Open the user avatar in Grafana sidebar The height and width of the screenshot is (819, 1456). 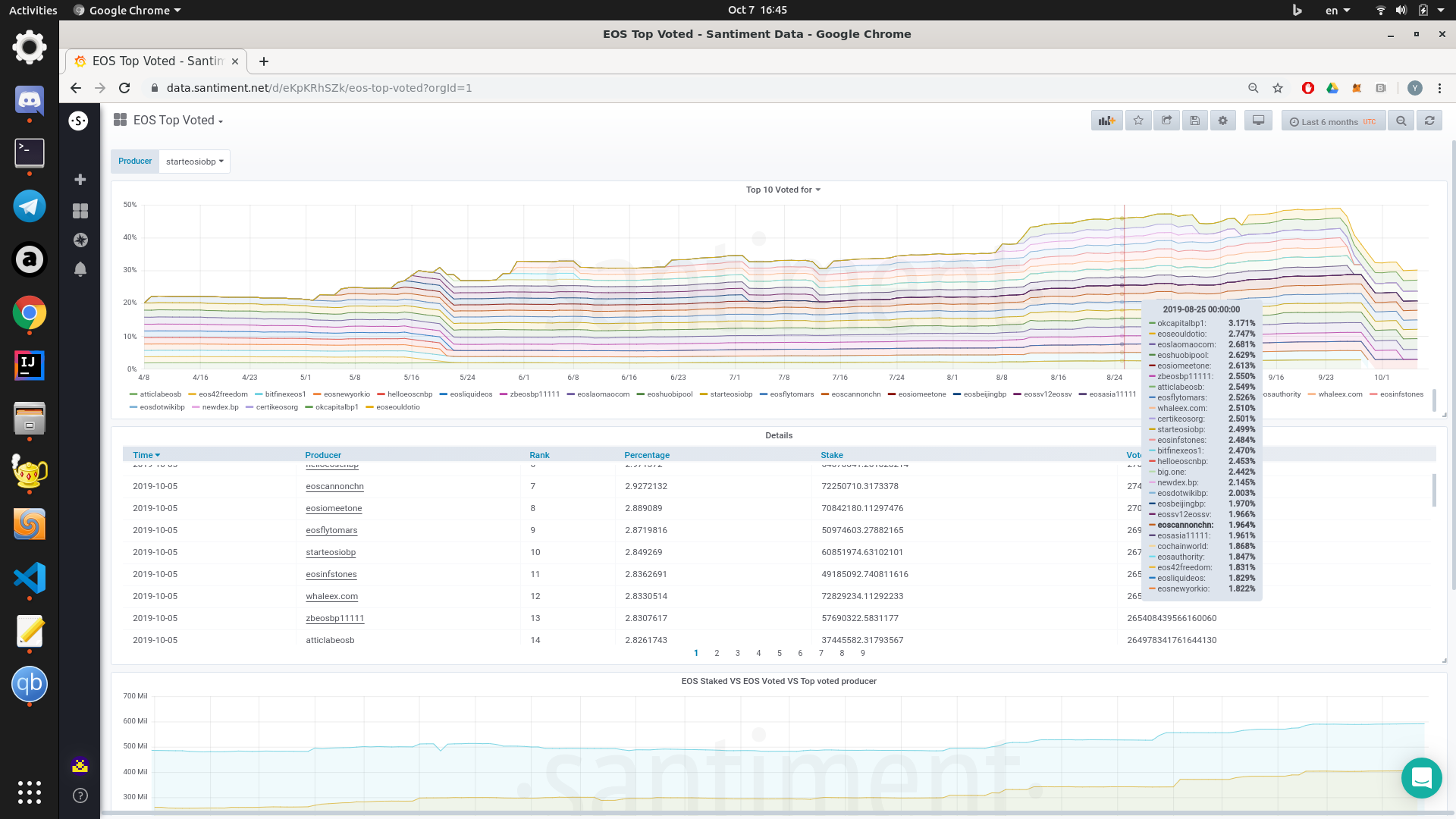point(80,766)
